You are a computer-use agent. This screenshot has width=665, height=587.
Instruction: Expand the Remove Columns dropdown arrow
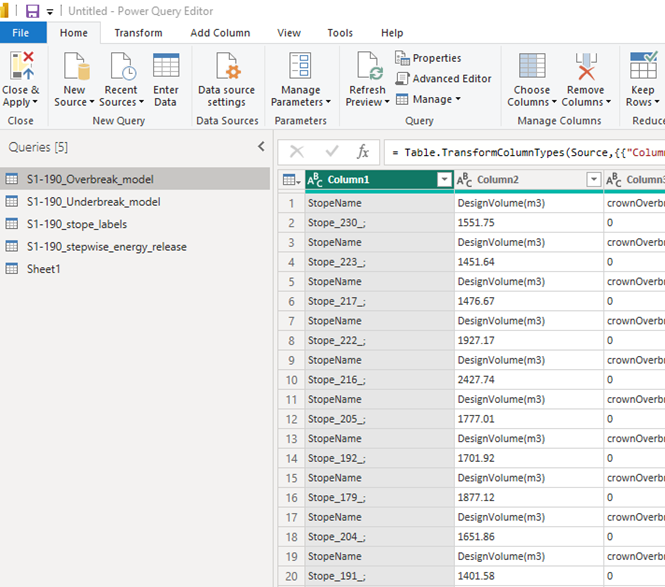click(608, 102)
